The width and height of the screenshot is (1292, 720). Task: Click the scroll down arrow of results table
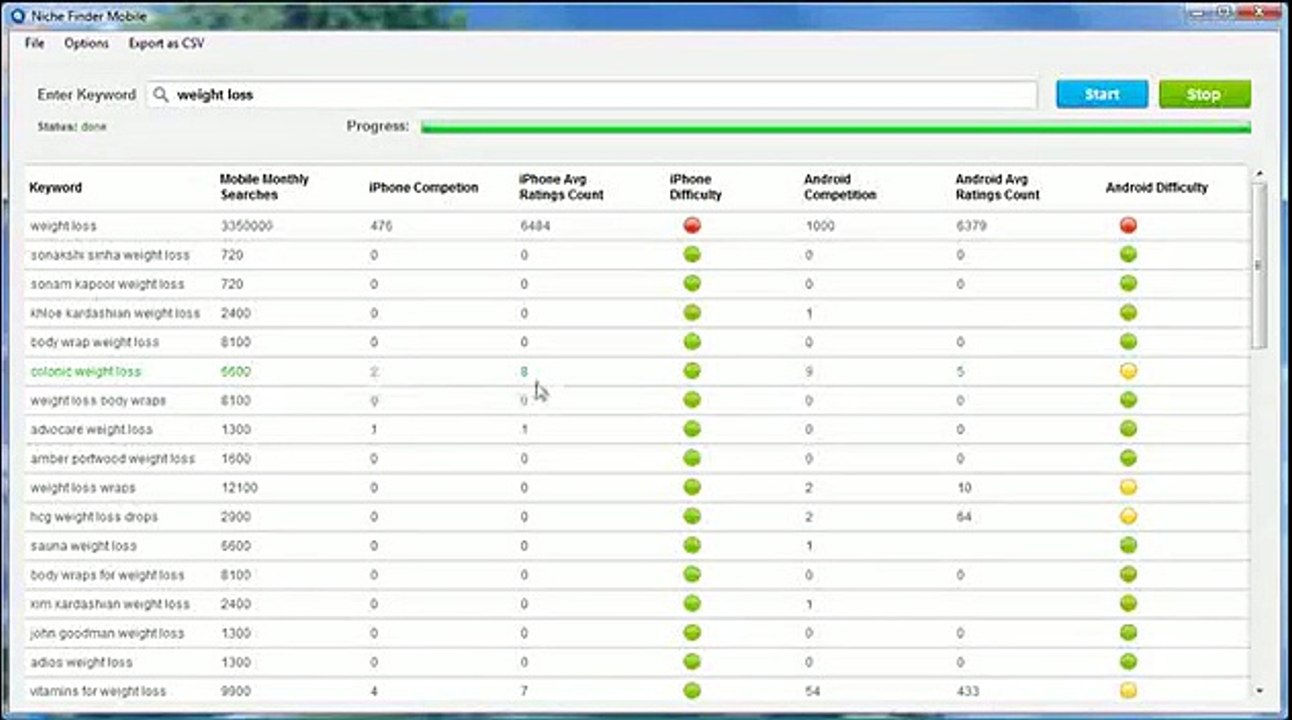pyautogui.click(x=1259, y=691)
